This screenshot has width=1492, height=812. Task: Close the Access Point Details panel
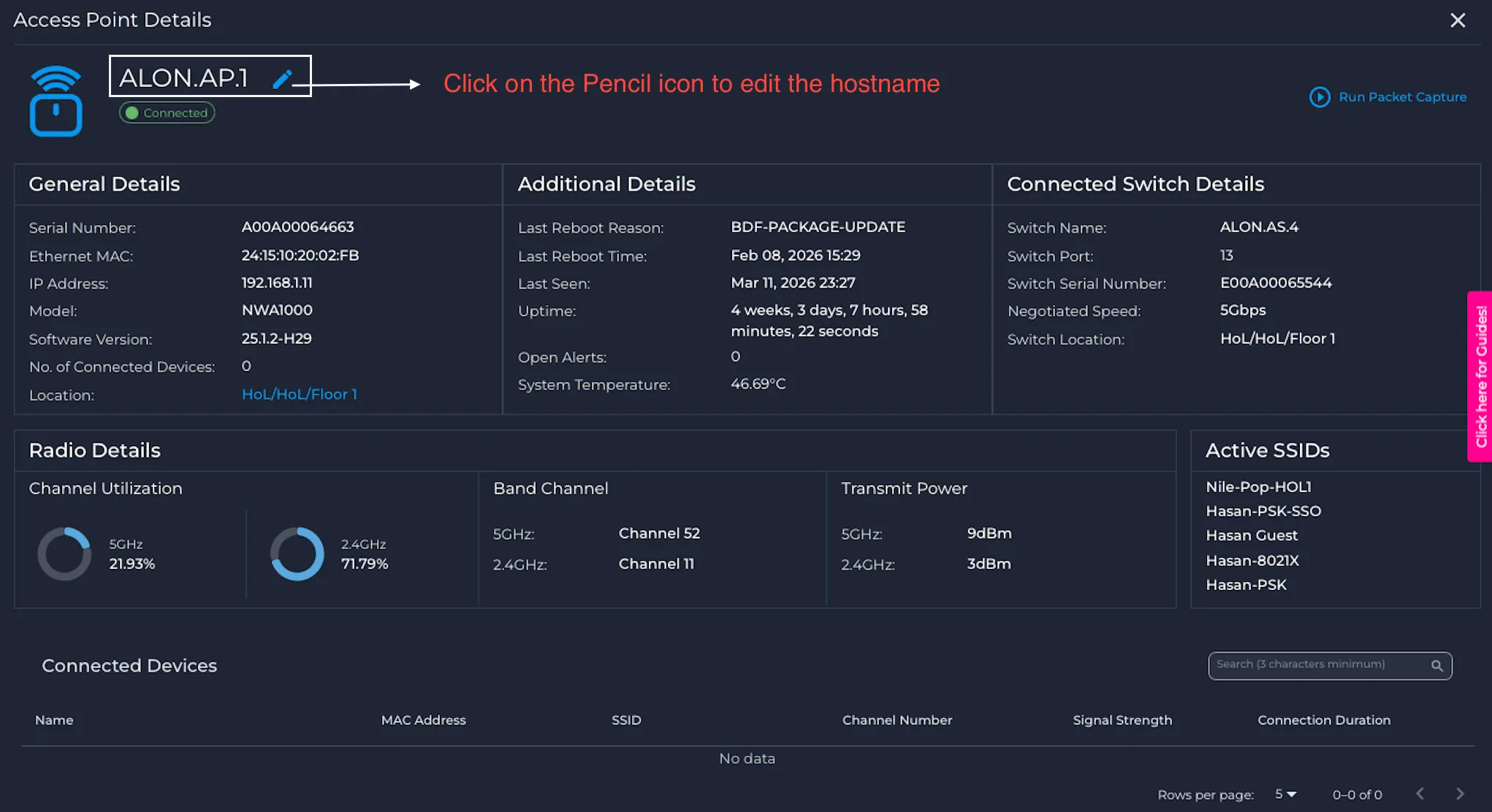(x=1458, y=20)
